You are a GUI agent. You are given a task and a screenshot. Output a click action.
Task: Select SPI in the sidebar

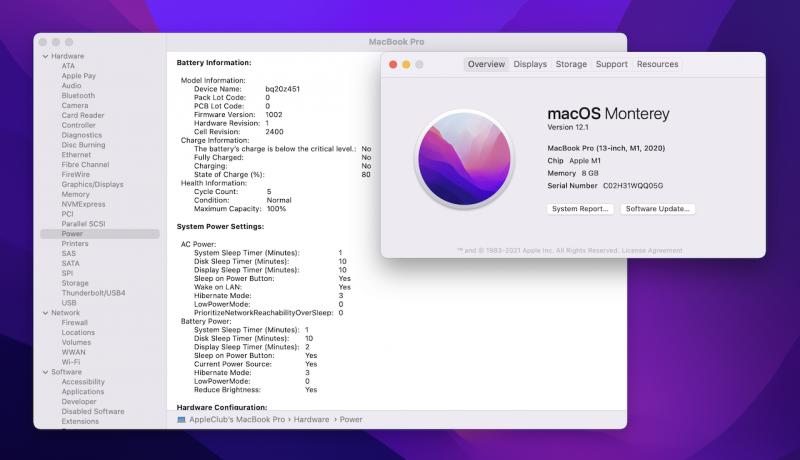click(x=67, y=273)
